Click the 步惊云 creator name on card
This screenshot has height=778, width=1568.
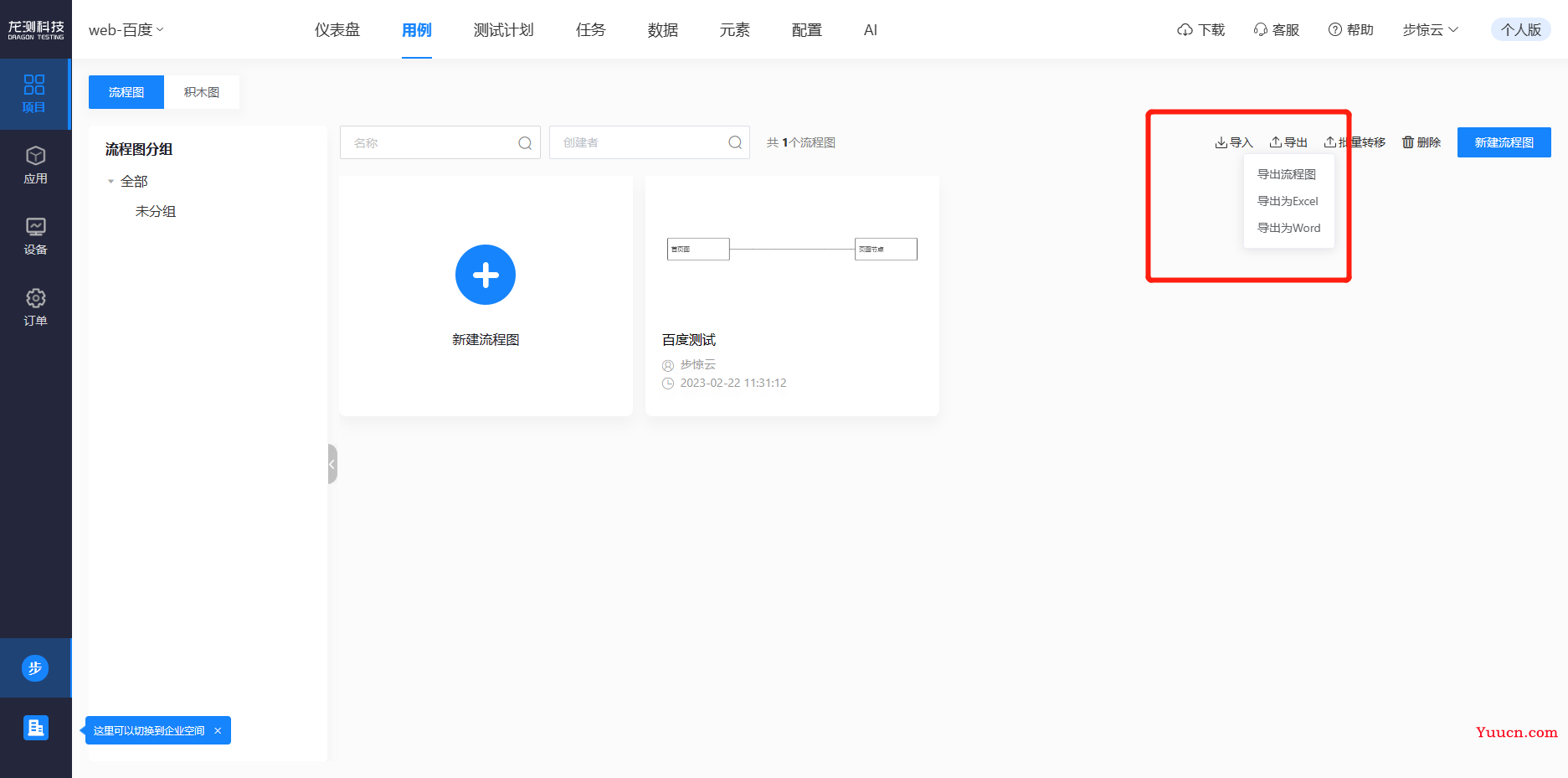698,364
